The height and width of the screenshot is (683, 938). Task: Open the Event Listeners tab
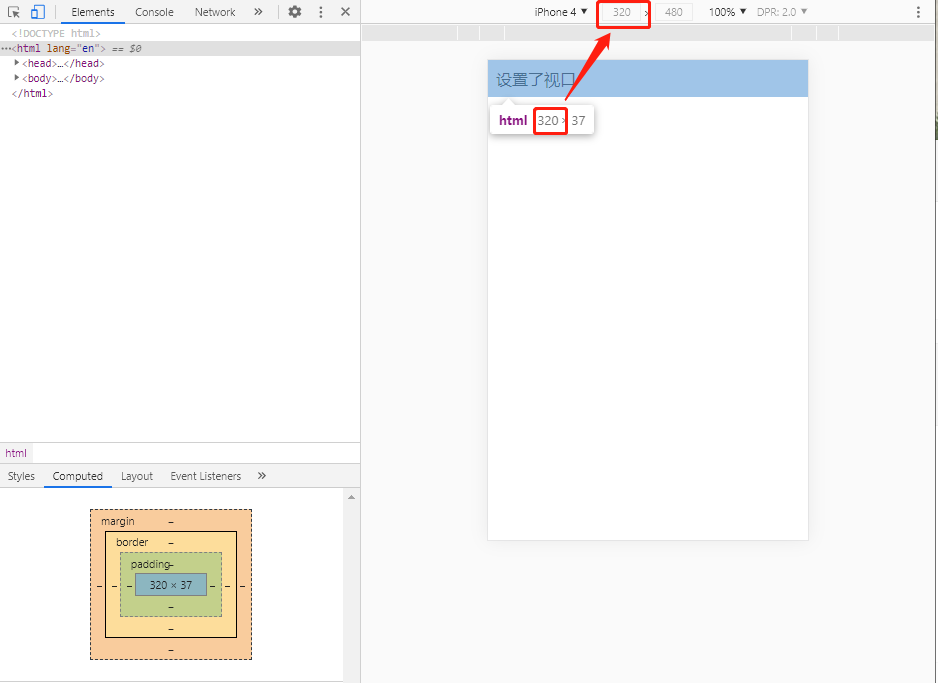tap(205, 476)
